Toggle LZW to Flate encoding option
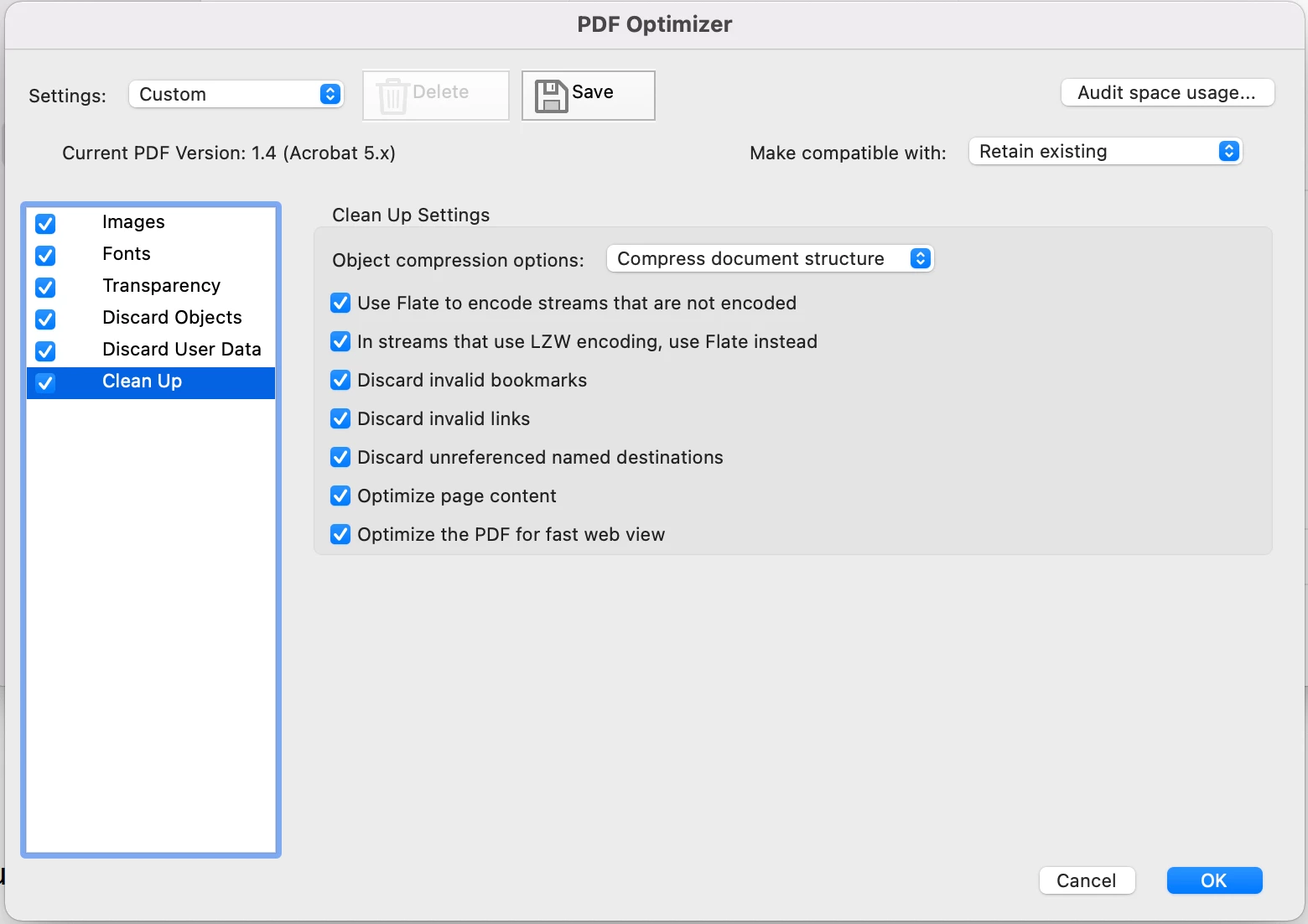This screenshot has height=924, width=1308. click(x=340, y=341)
